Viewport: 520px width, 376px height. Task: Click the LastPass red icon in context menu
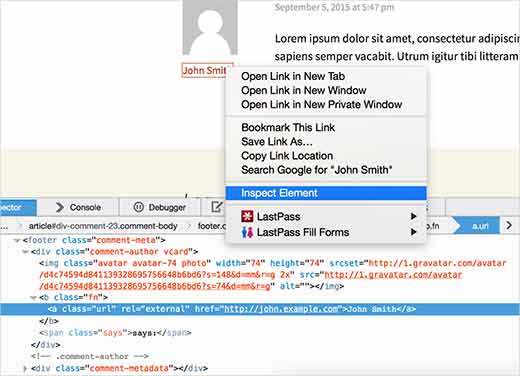[x=247, y=217]
